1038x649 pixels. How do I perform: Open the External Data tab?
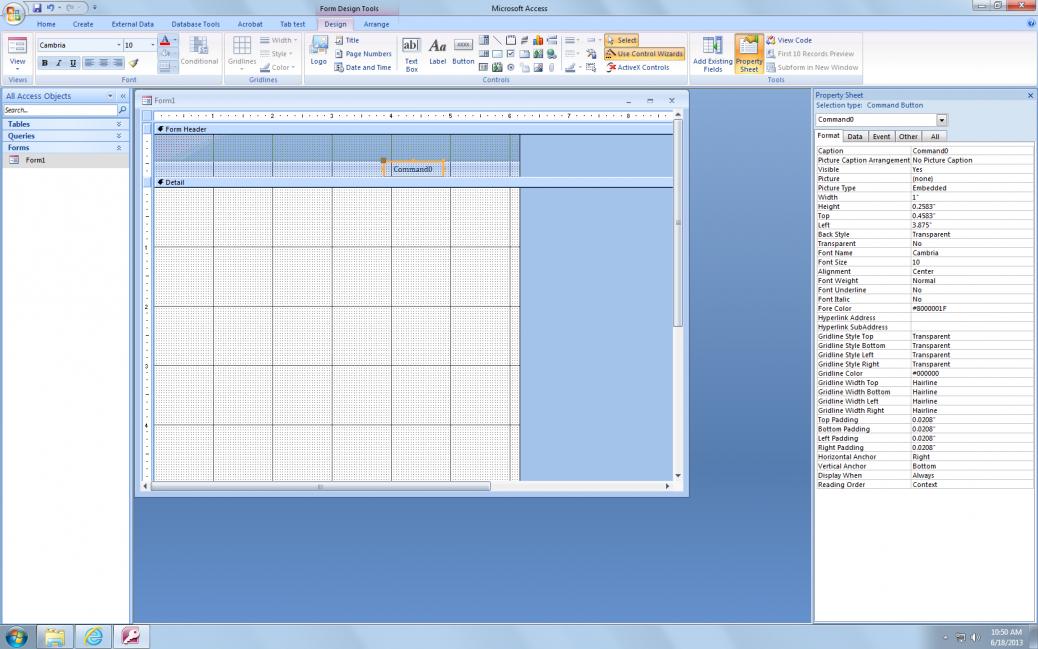(132, 24)
